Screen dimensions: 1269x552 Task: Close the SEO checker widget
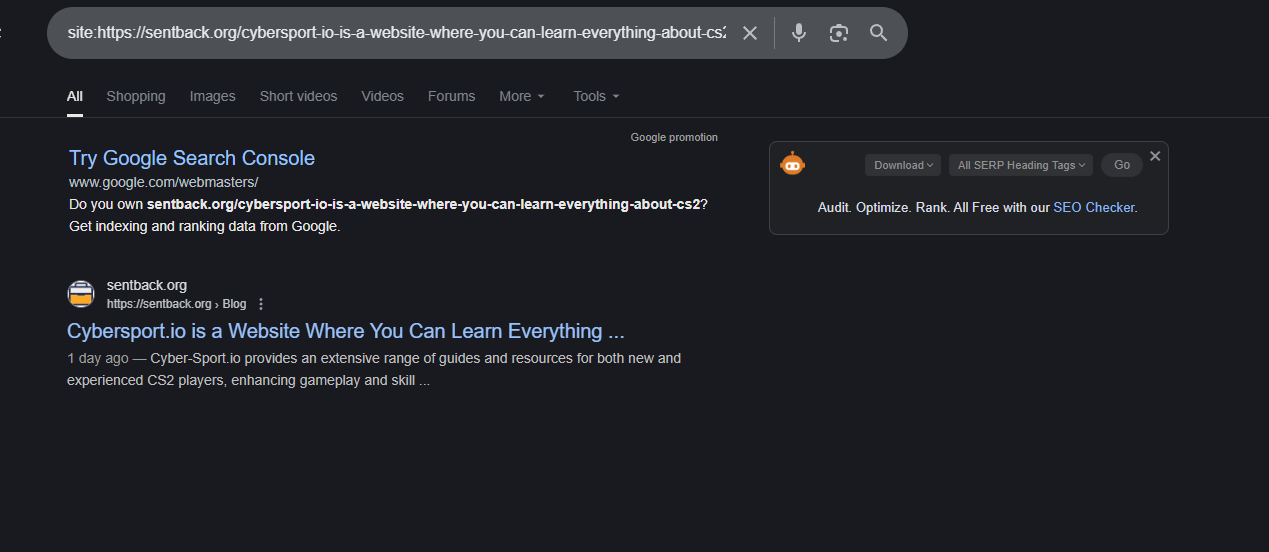[1155, 156]
